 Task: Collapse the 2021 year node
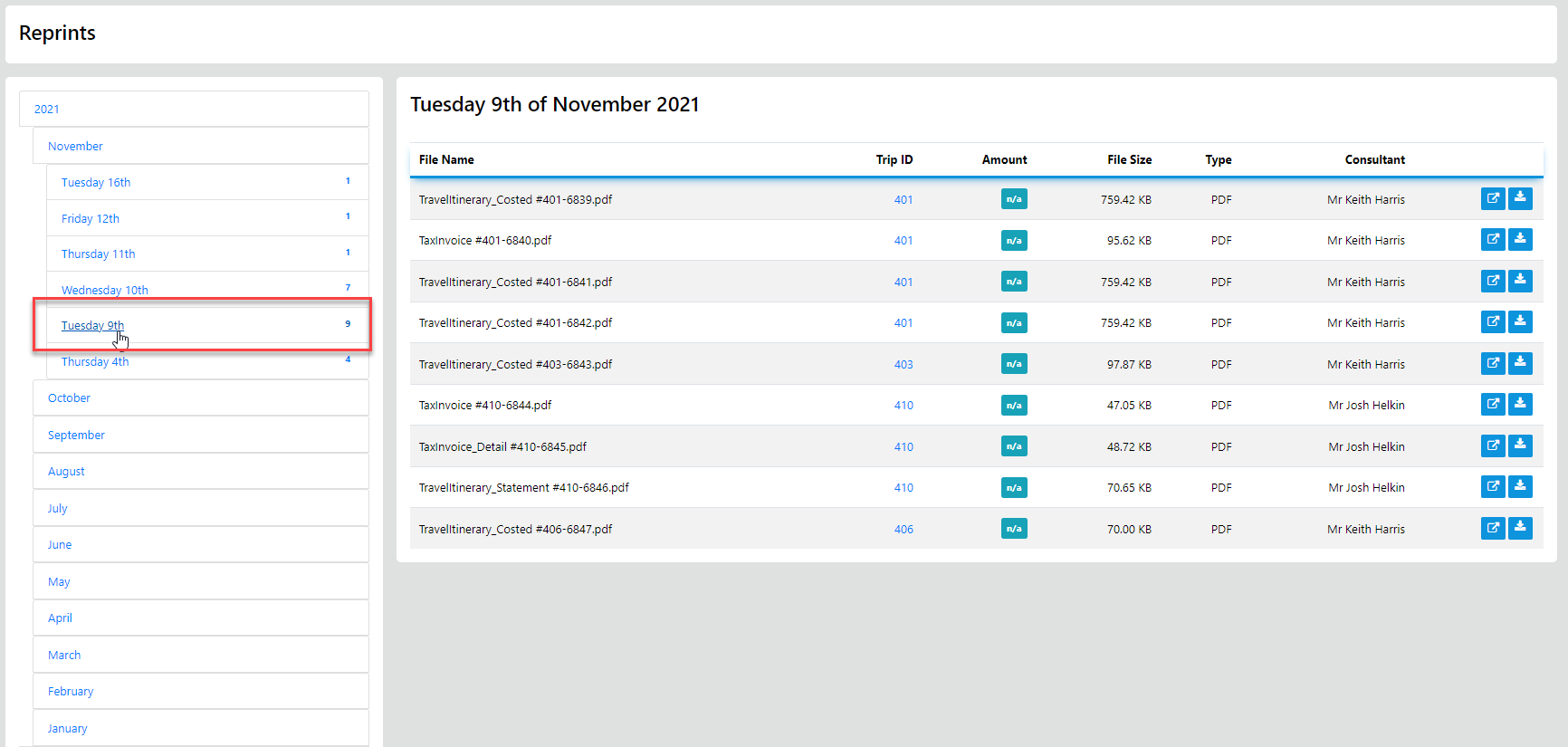point(47,110)
